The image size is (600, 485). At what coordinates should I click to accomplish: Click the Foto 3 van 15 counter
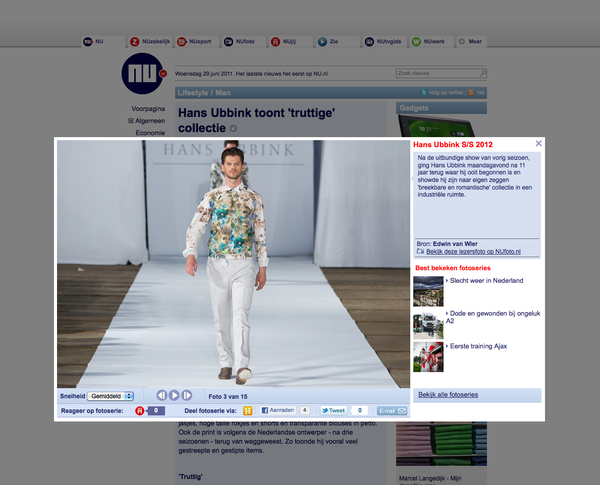[x=228, y=397]
